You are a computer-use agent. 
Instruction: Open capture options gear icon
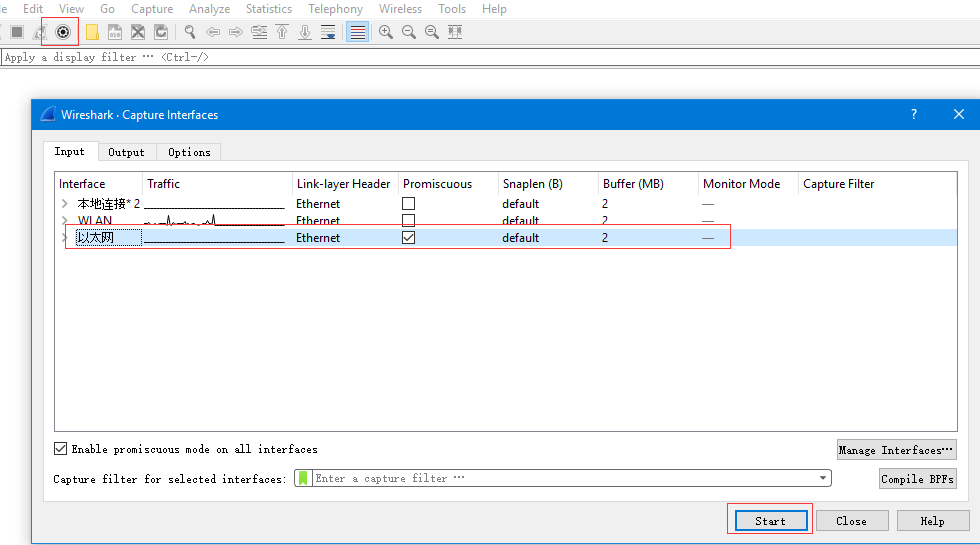tap(62, 32)
